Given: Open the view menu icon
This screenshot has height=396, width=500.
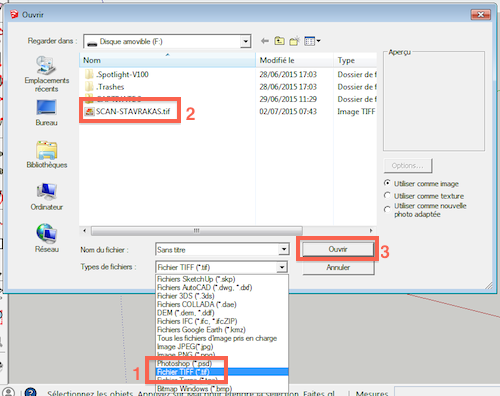Looking at the screenshot, I should pos(312,41).
